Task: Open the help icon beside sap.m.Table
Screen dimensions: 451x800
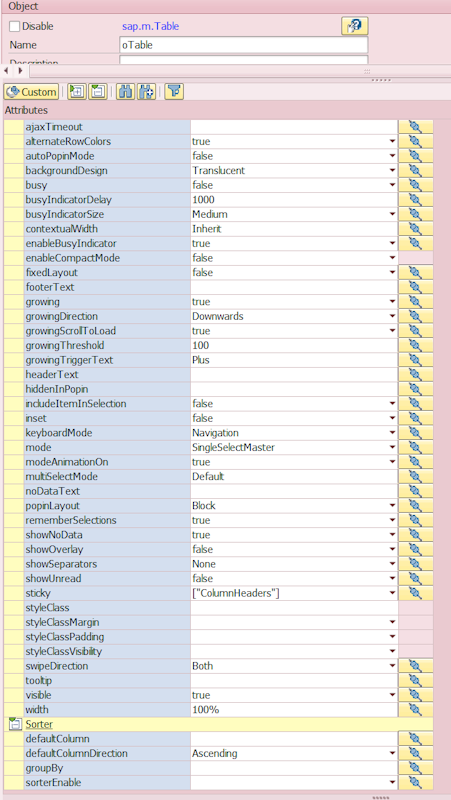Action: (355, 27)
